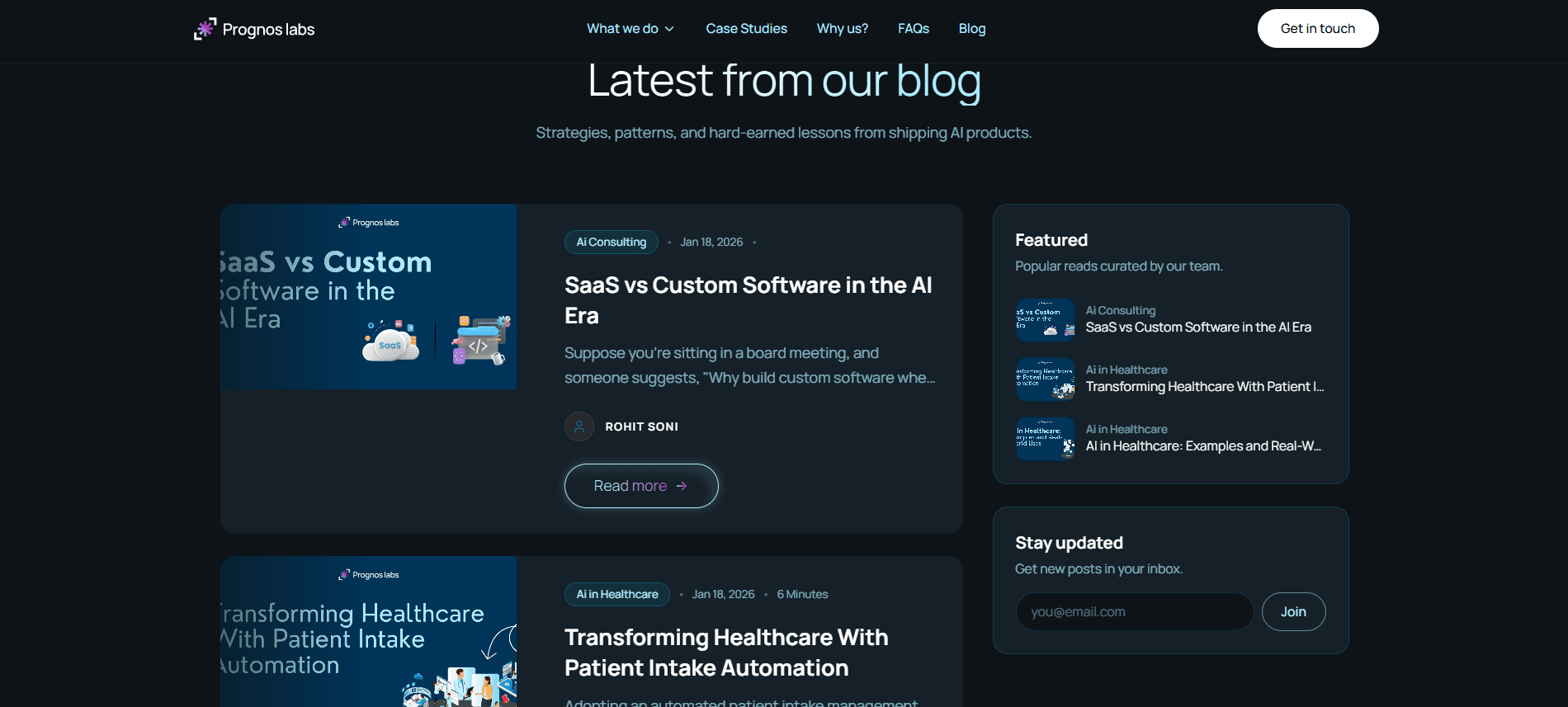Click Rohit Soni's author avatar icon
Viewport: 1568px width, 707px height.
point(579,427)
